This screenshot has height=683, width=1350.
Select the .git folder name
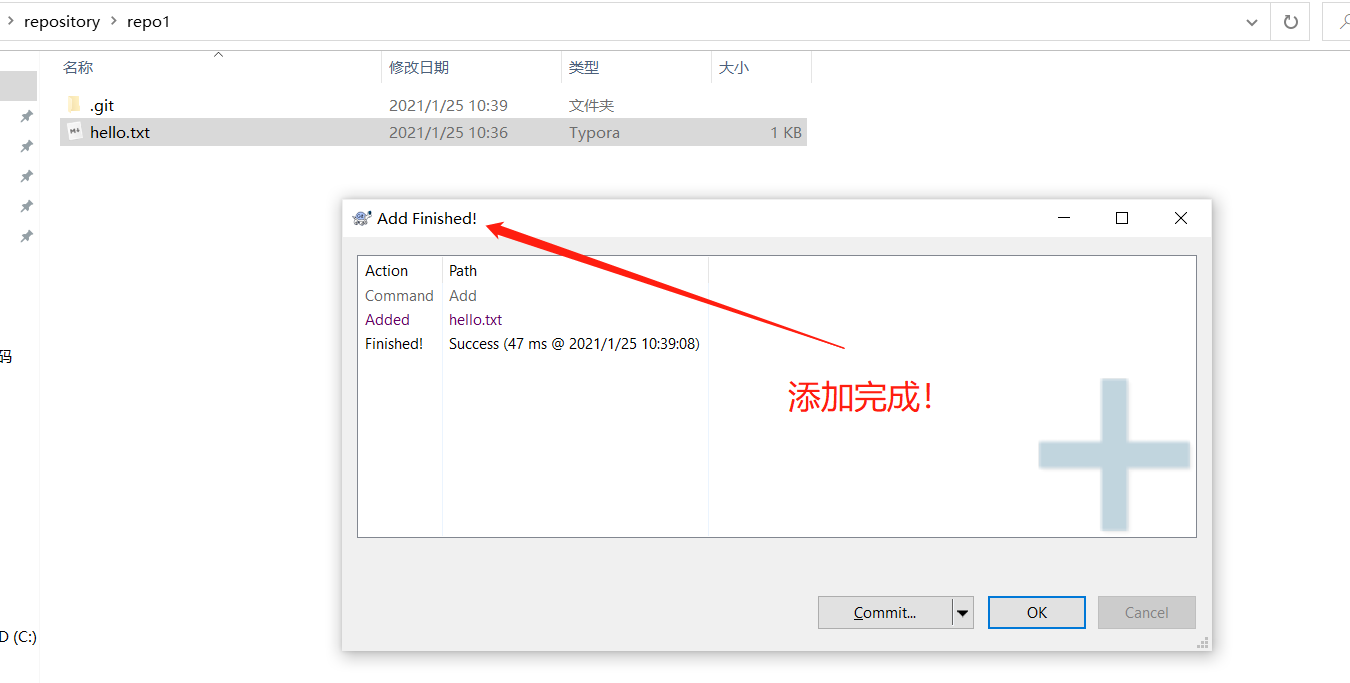102,105
